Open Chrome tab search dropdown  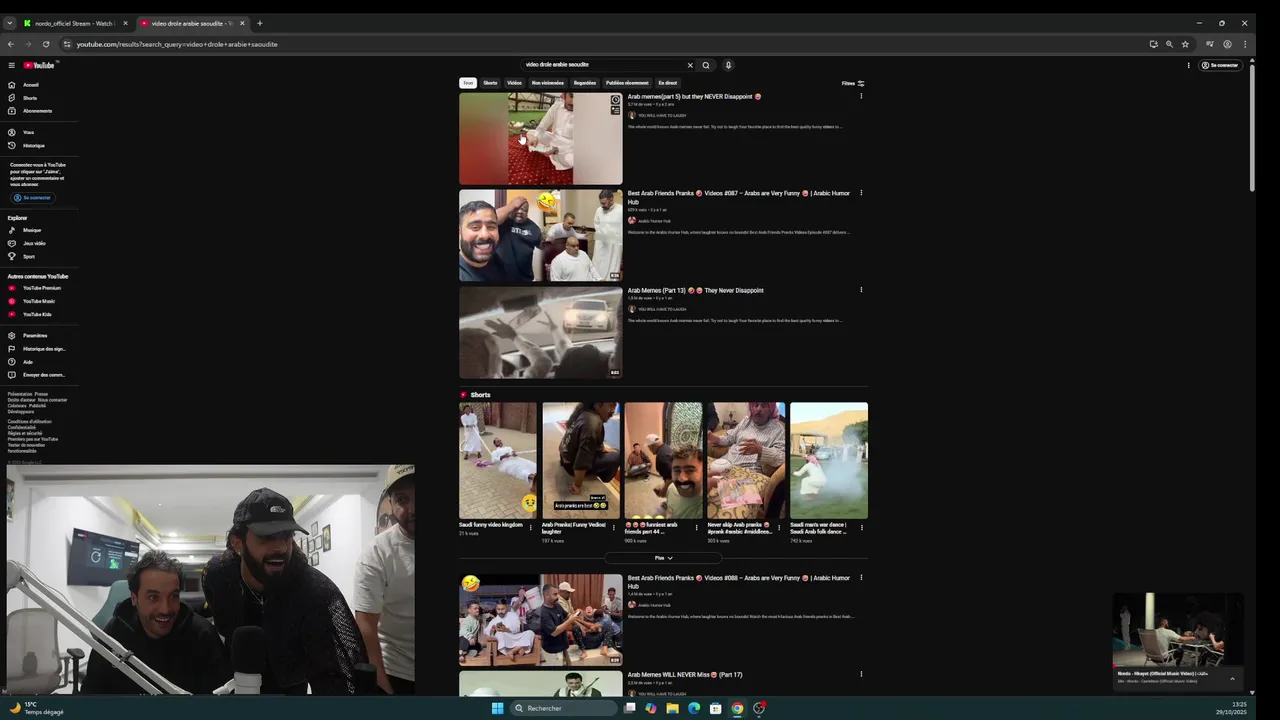[10, 23]
